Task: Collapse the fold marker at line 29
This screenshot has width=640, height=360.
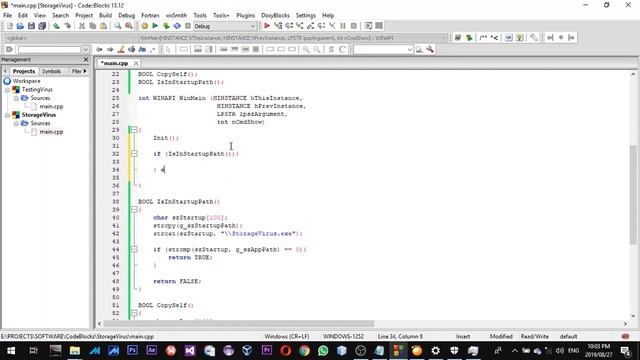Action: 134,130
